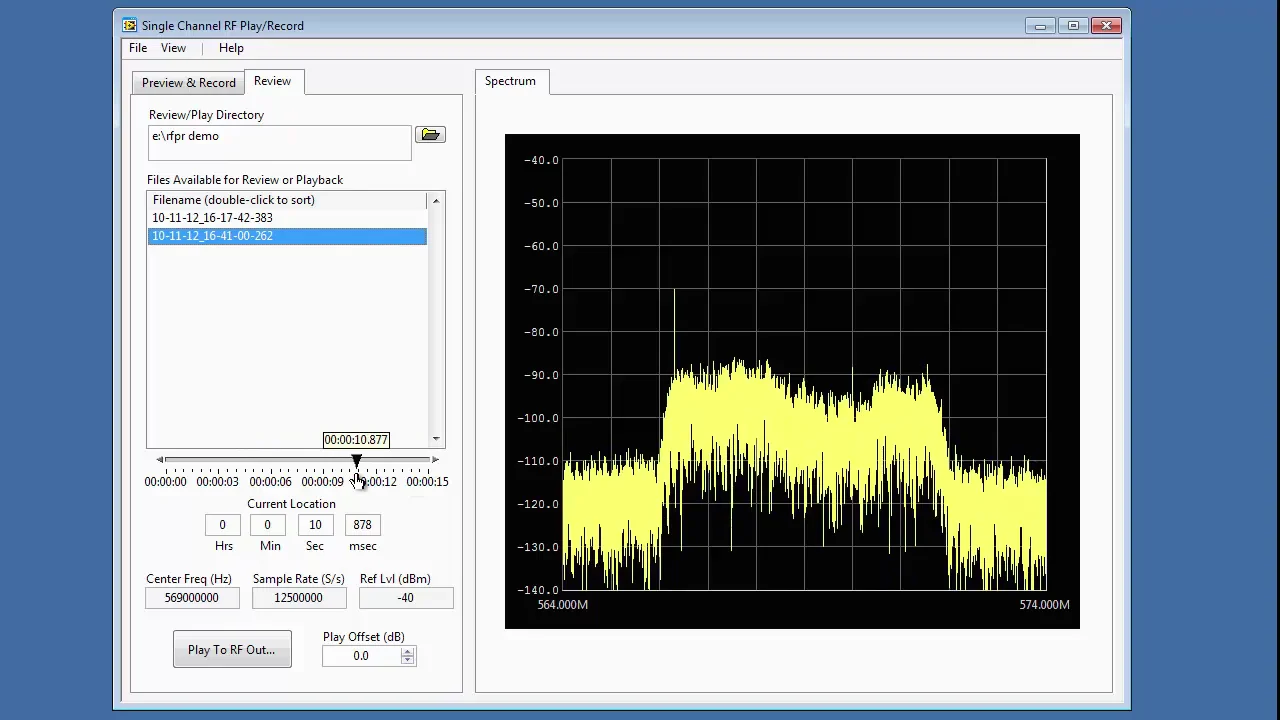Image resolution: width=1280 pixels, height=720 pixels.
Task: Close the RF Play/Record window
Action: pos(1107,26)
